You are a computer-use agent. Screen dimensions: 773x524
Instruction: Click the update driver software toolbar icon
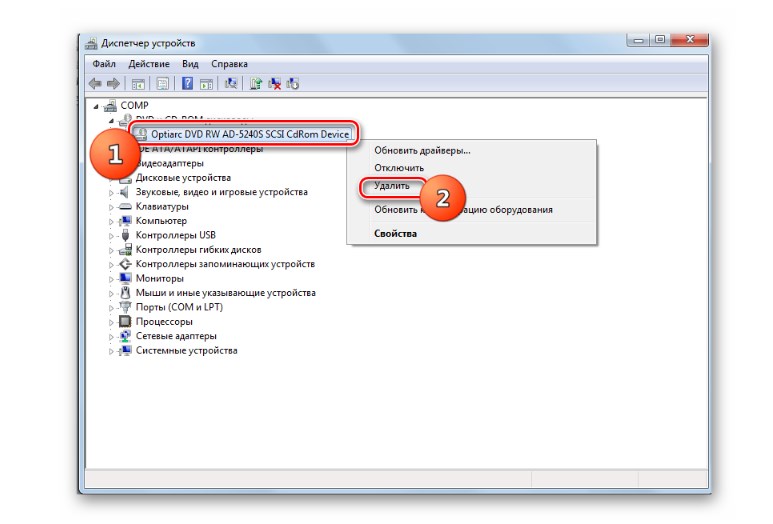tap(255, 83)
